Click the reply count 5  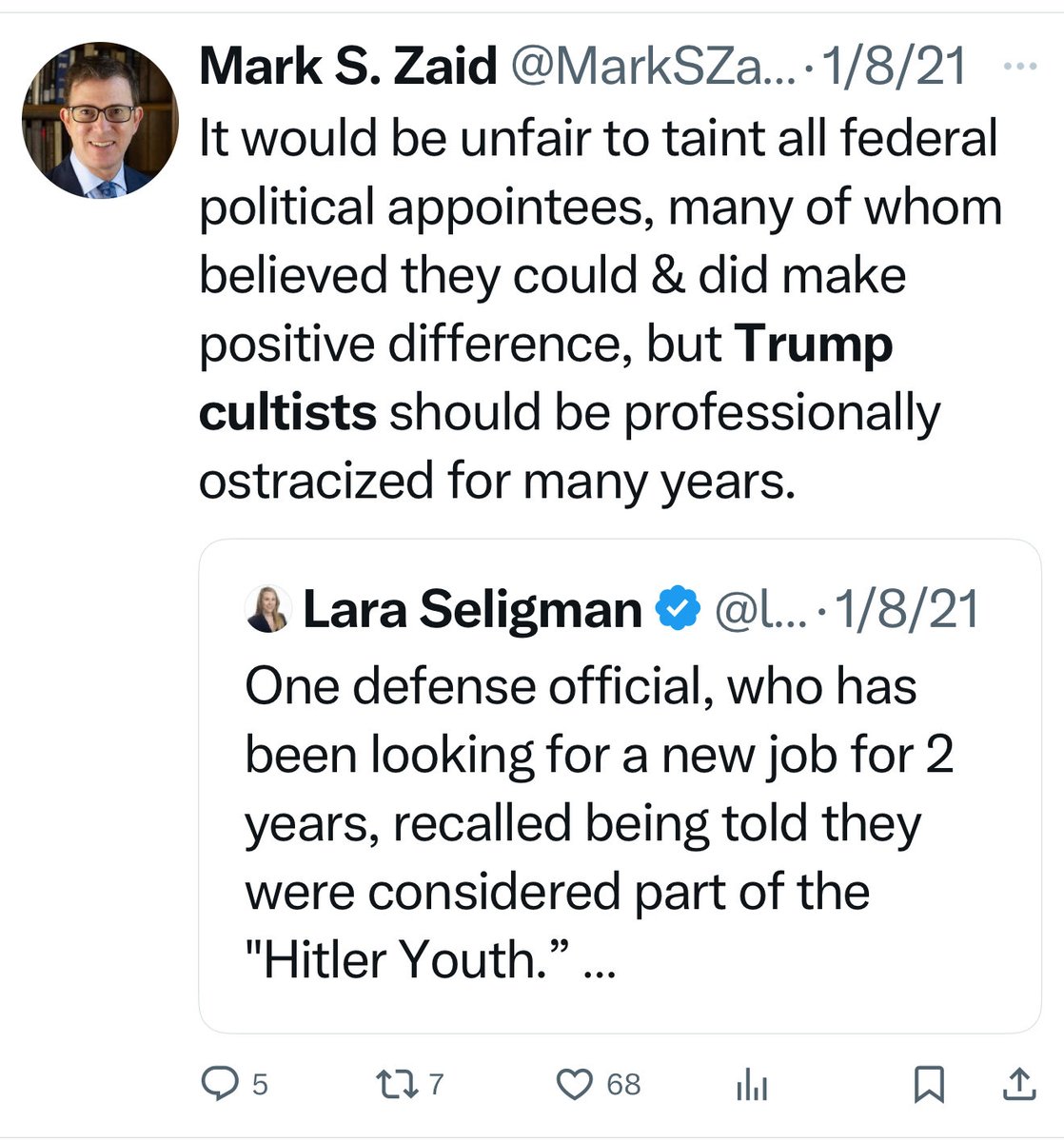[260, 1085]
